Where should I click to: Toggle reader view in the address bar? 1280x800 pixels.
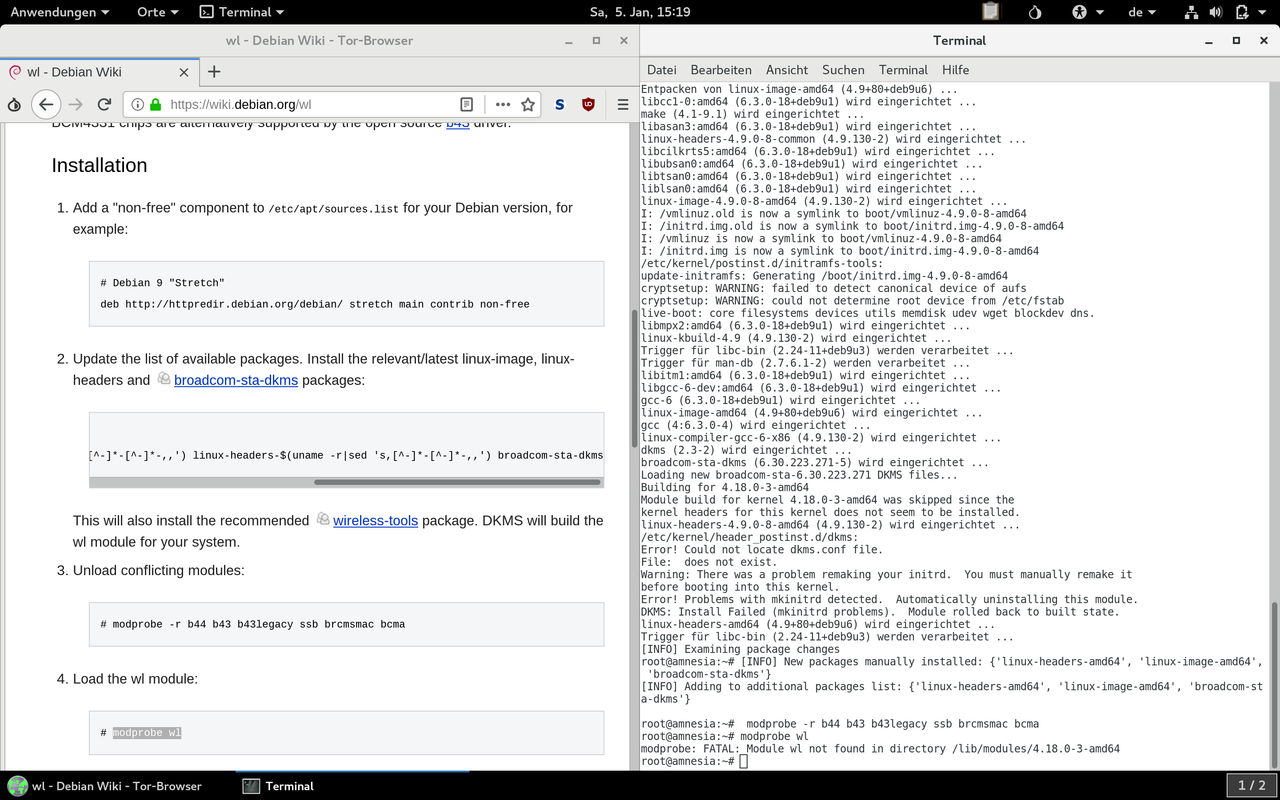click(x=466, y=104)
